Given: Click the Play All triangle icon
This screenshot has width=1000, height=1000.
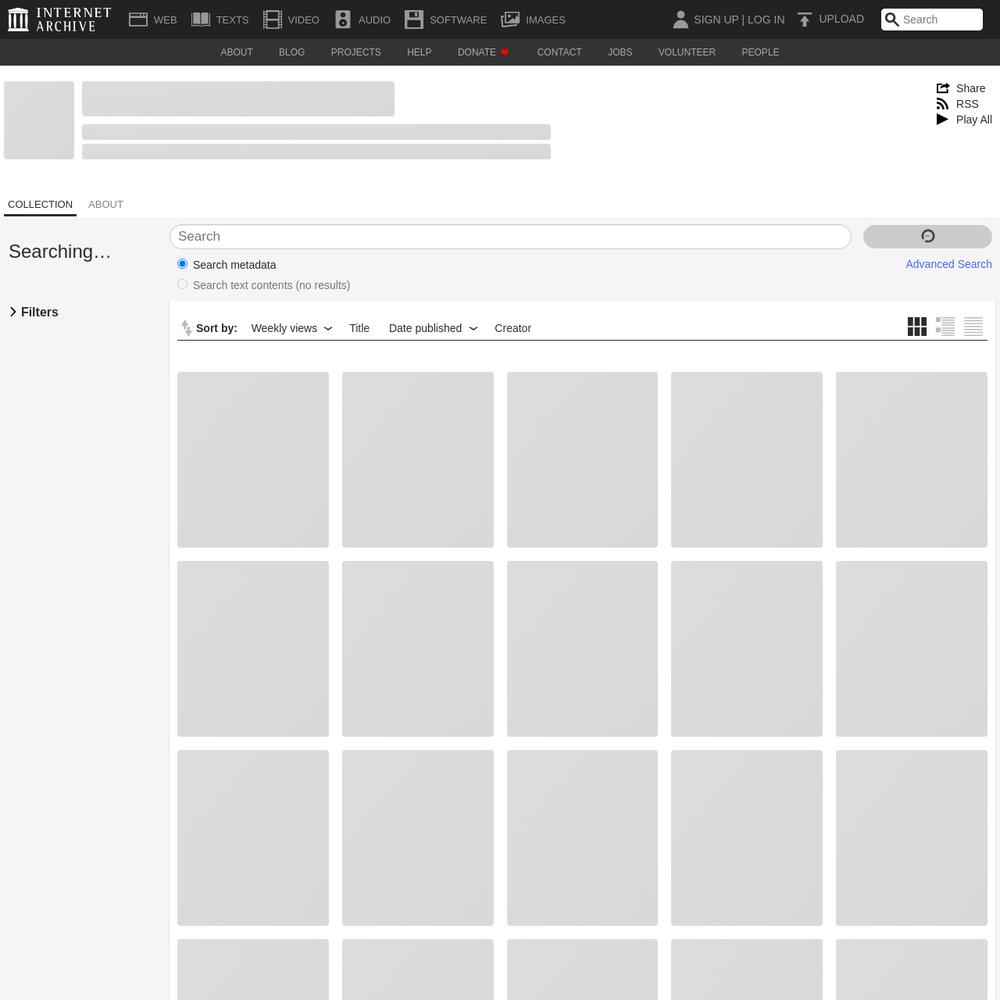Looking at the screenshot, I should point(942,119).
